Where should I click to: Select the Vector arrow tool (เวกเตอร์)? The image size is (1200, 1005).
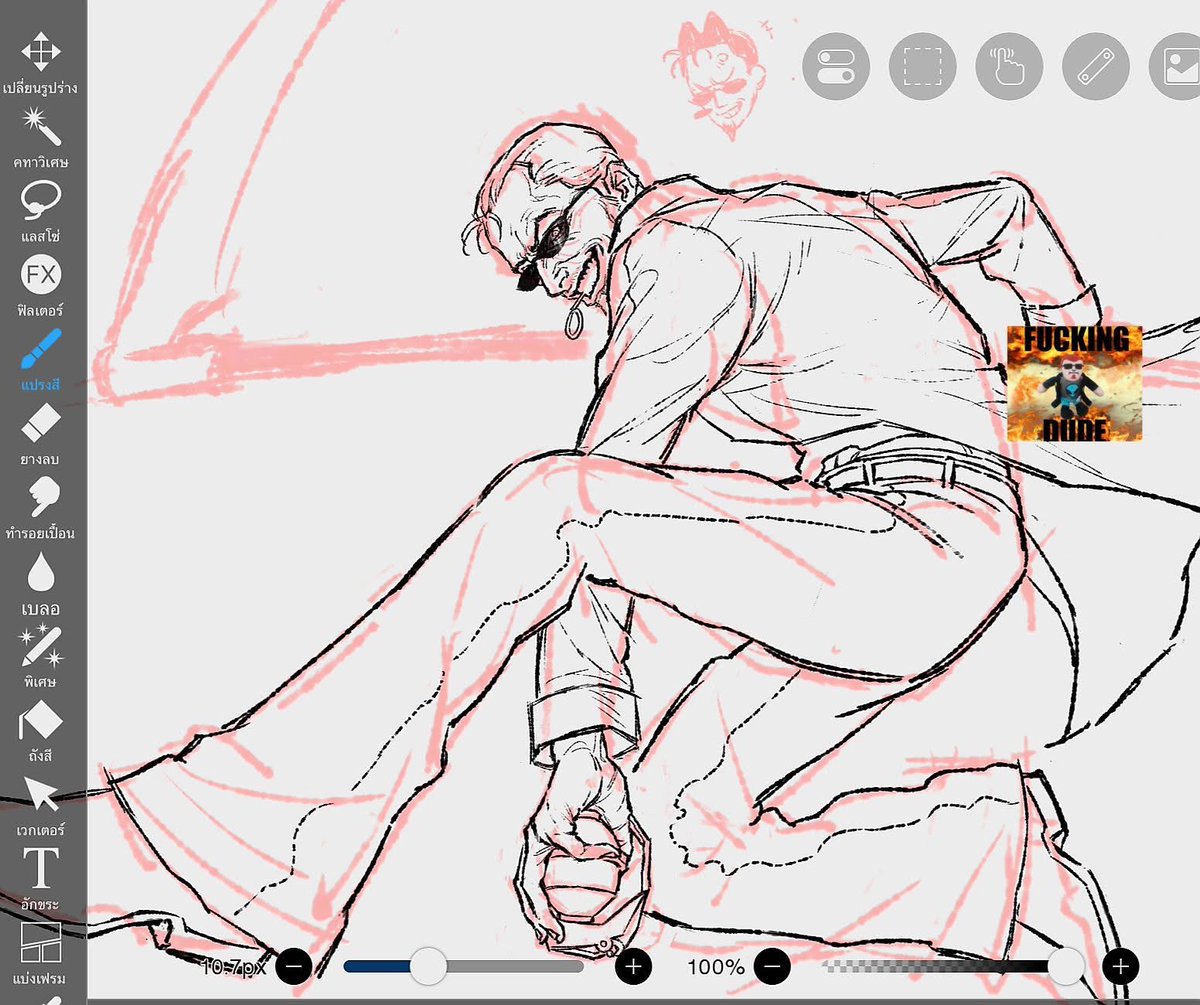coord(41,805)
